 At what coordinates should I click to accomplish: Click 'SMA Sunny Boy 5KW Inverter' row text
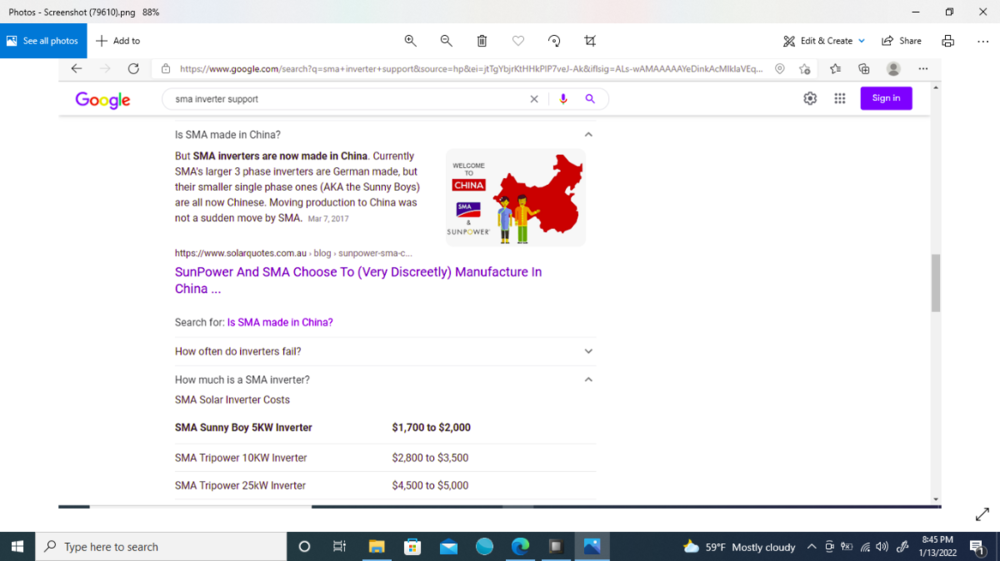244,428
